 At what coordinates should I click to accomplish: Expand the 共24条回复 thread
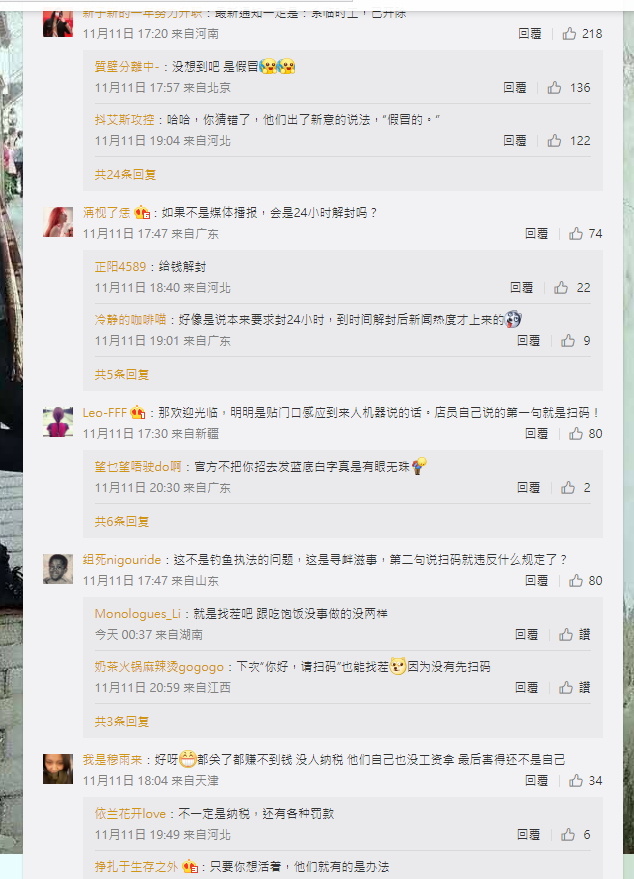tap(125, 174)
